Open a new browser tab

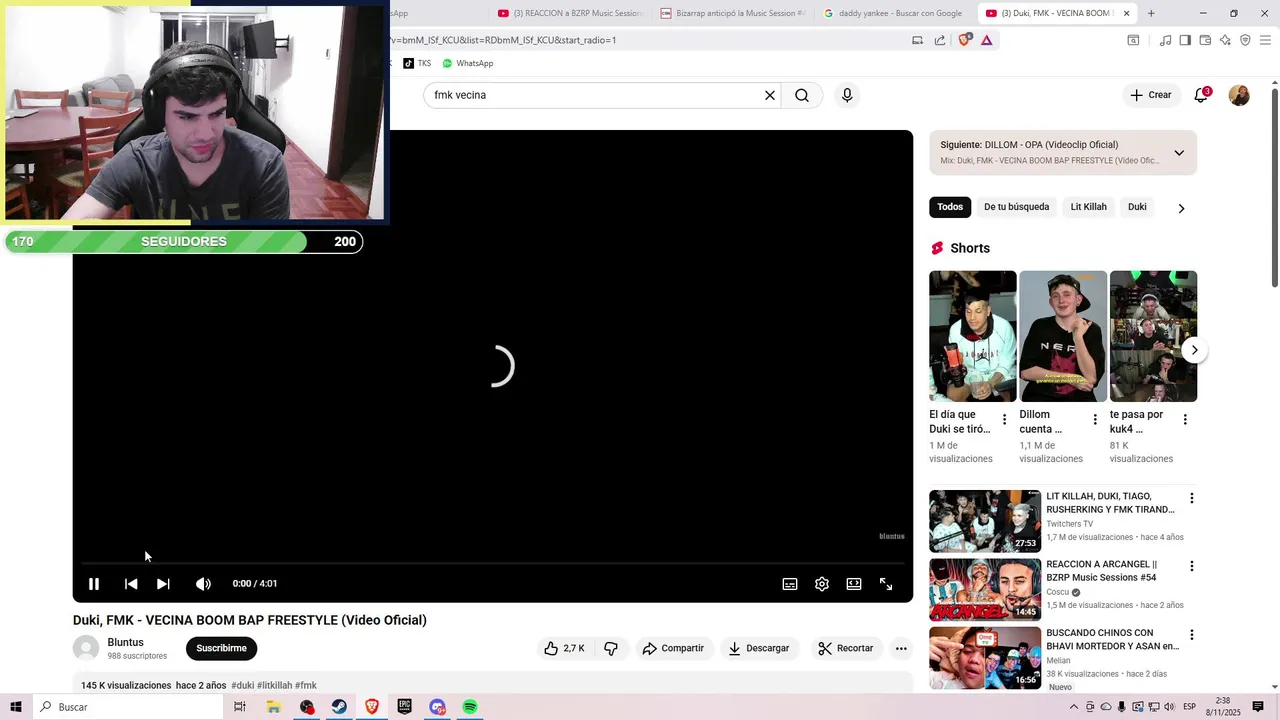click(1151, 13)
